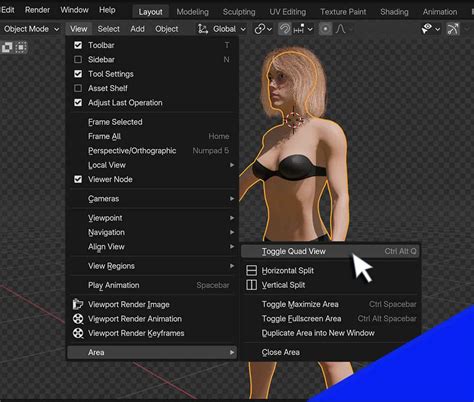Screen dimensions: 474x402
Task: Choose Toggle Quad View
Action: pos(330,251)
